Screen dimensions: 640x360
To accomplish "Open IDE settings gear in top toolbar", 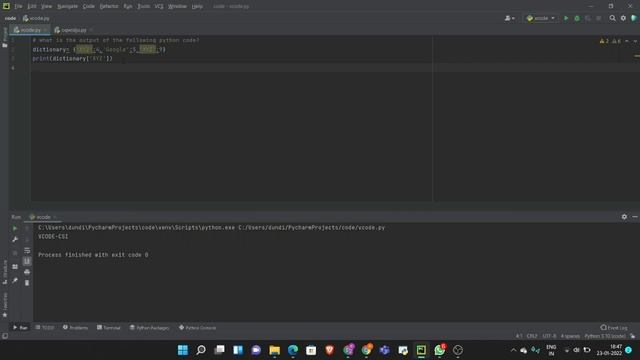I will [x=623, y=18].
